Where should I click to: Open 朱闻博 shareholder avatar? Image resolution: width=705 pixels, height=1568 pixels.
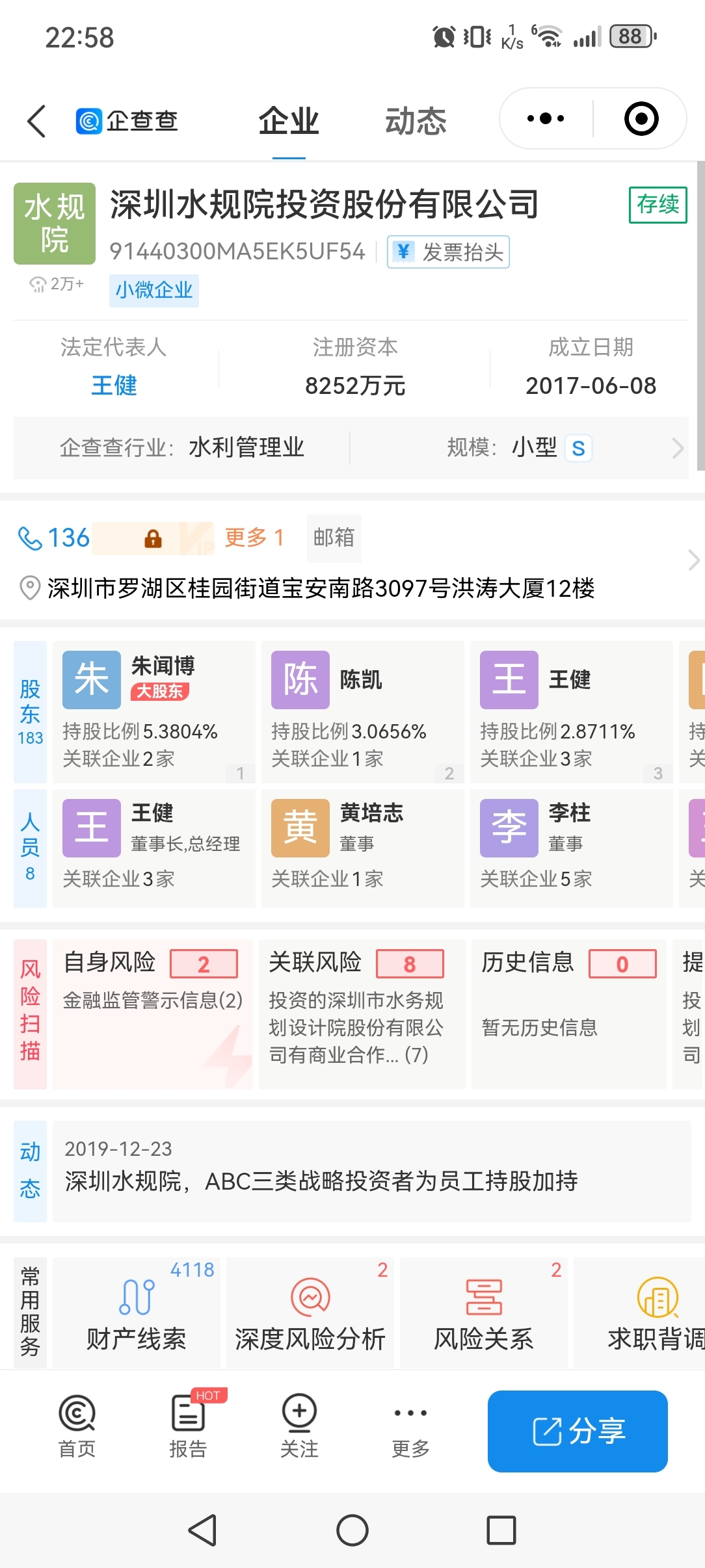pos(92,679)
